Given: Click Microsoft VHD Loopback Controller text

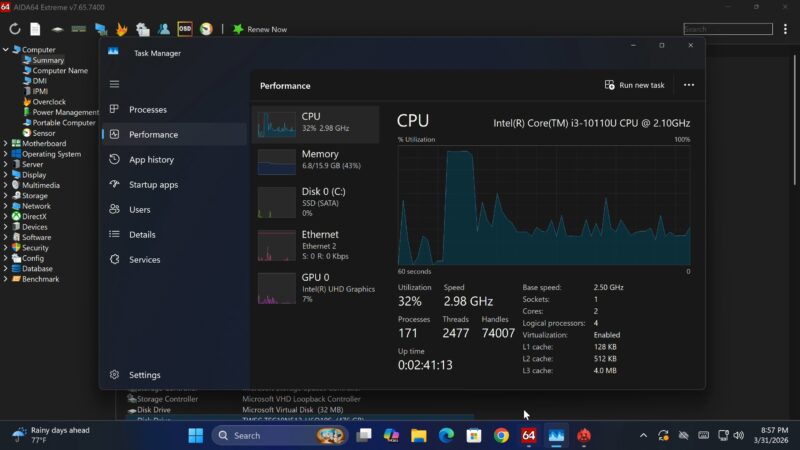Looking at the screenshot, I should pyautogui.click(x=301, y=399).
